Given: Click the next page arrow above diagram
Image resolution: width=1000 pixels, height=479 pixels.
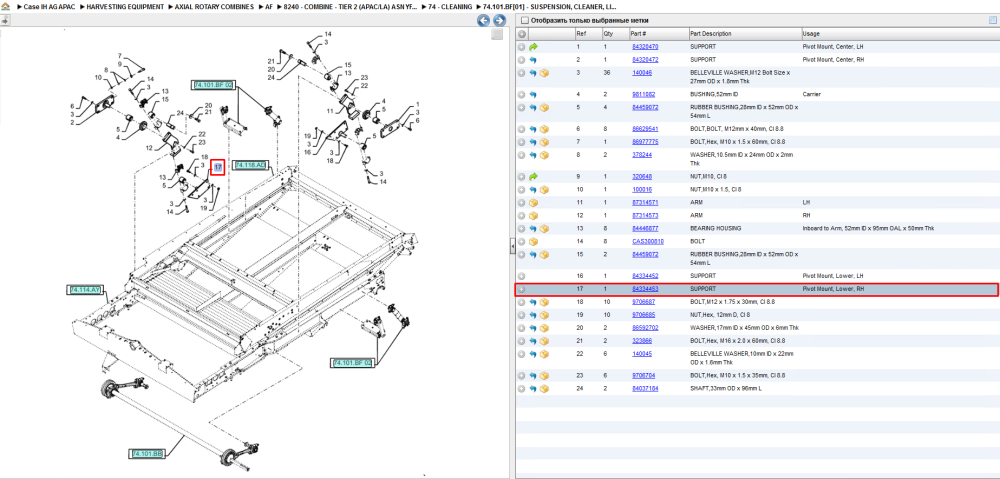Looking at the screenshot, I should pos(499,20).
